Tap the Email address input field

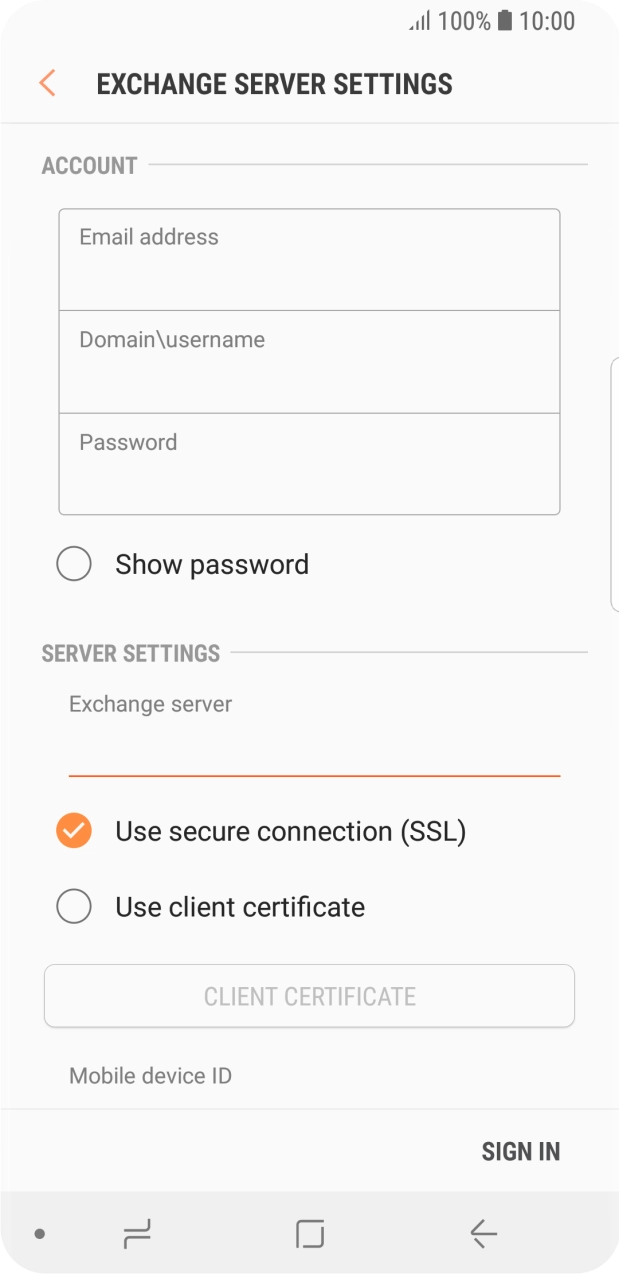[309, 258]
